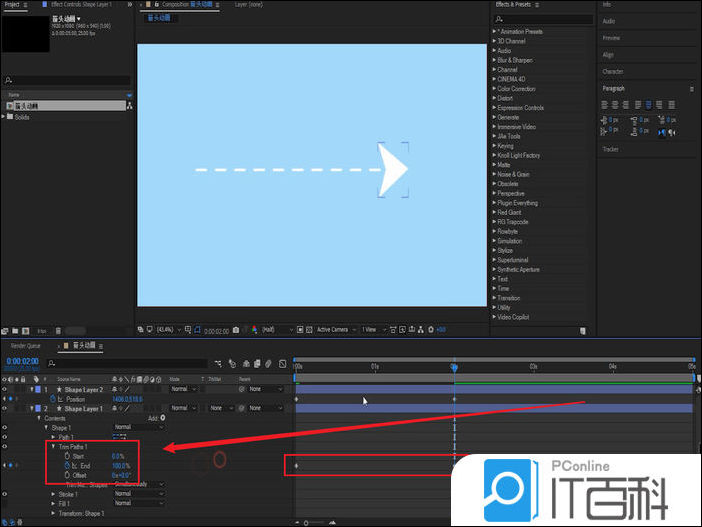The image size is (702, 527).
Task: Click the End keyframe at timeline start
Action: [x=296, y=465]
